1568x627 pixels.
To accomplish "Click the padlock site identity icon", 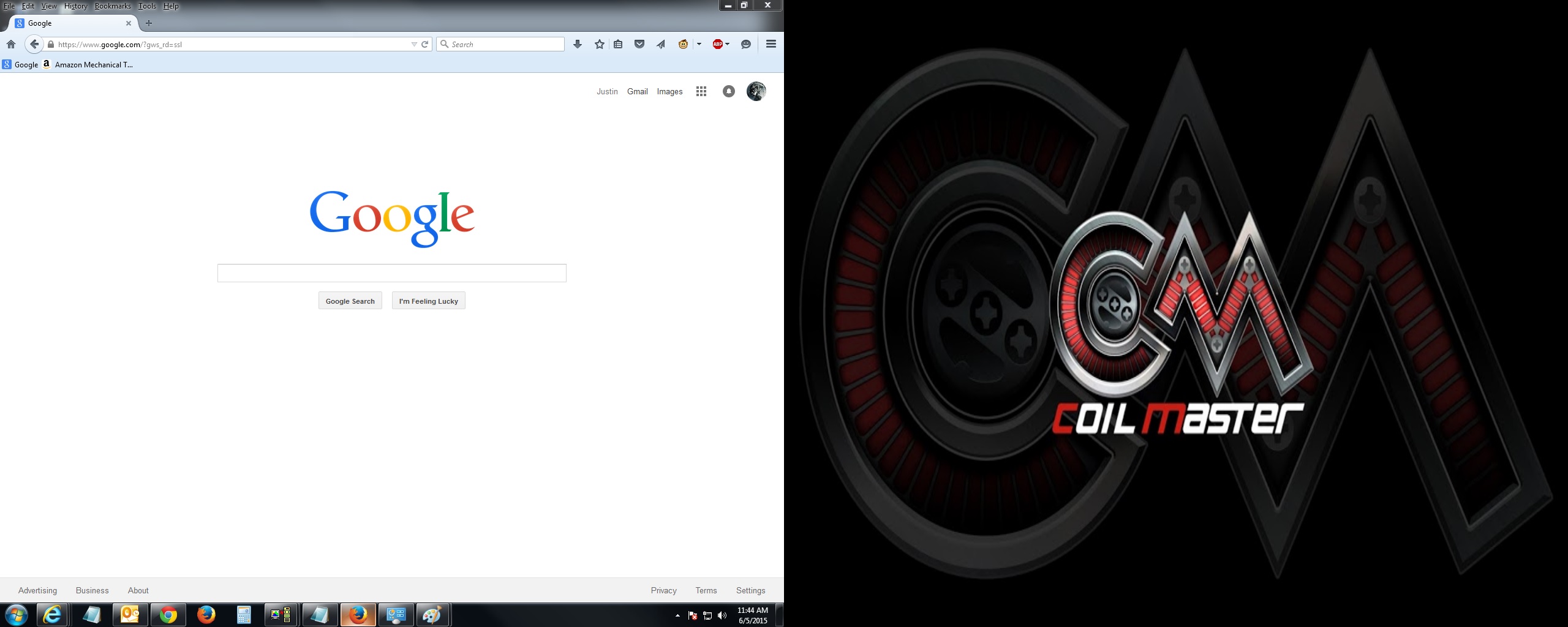I will (51, 44).
